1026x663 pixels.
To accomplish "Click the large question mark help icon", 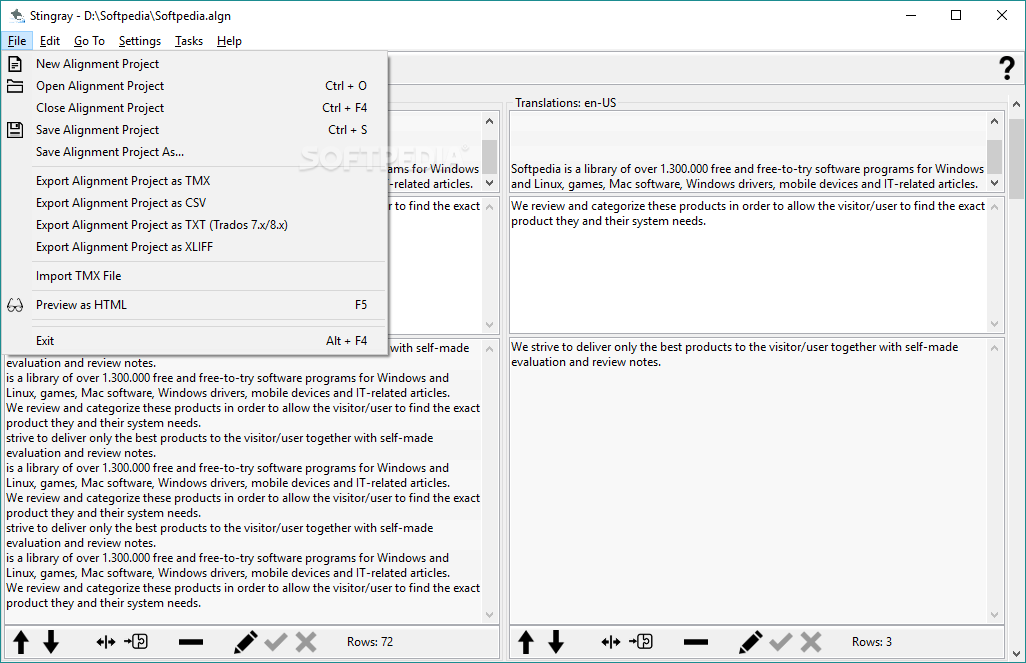I will click(x=1007, y=68).
